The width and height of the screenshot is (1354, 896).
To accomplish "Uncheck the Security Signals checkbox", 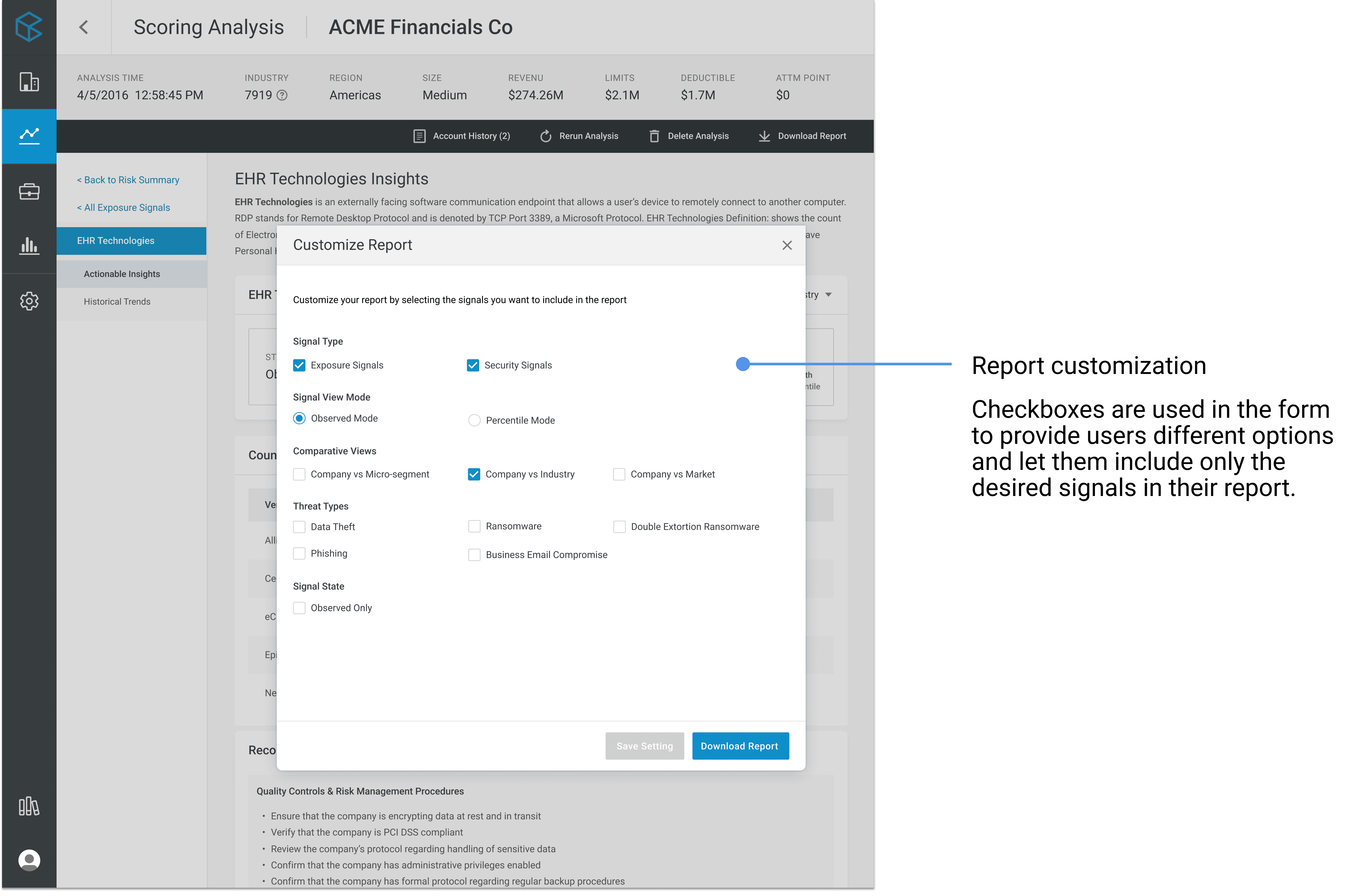I will [x=473, y=365].
